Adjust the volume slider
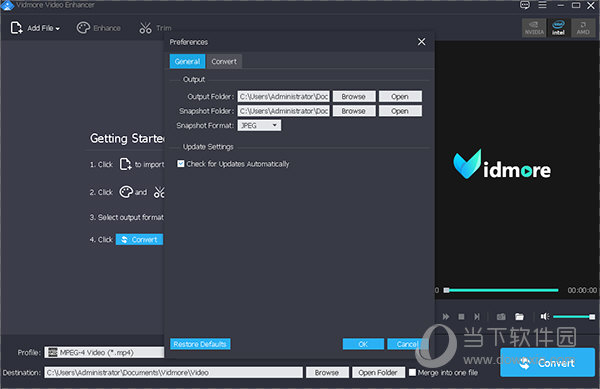Screen dimensions: 600x389 tap(574, 317)
